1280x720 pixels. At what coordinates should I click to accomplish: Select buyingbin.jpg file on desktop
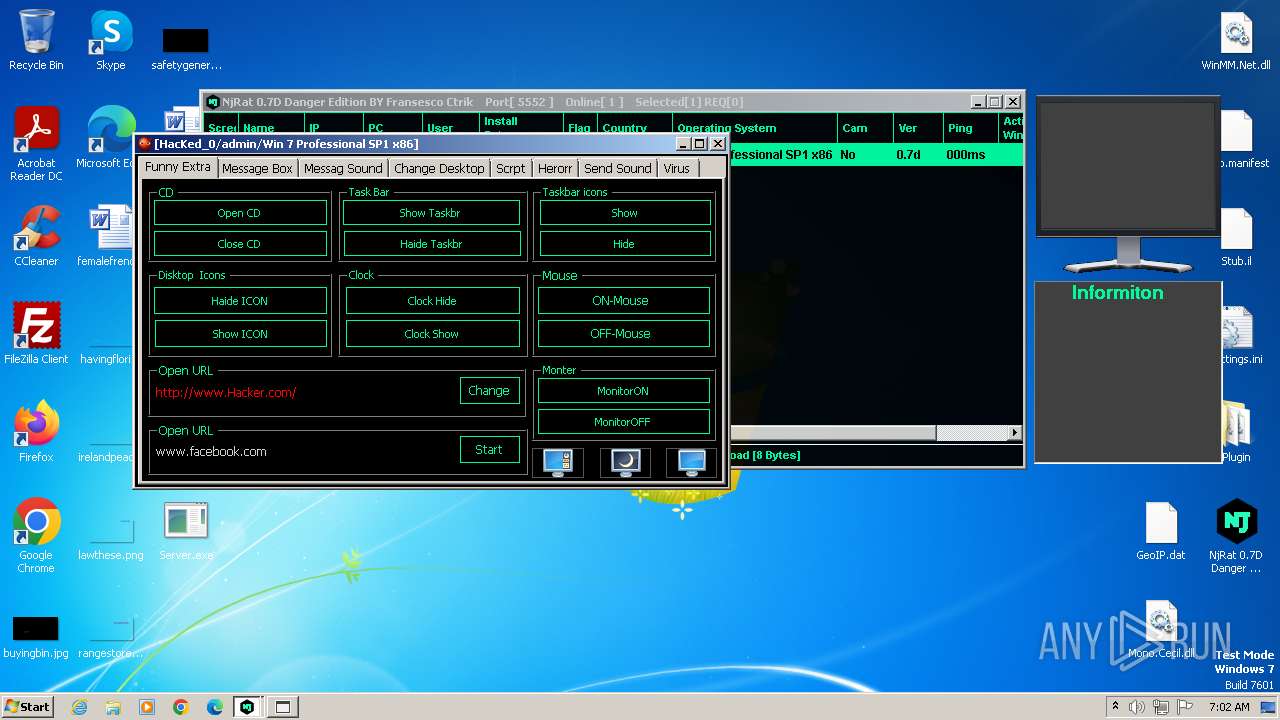pyautogui.click(x=36, y=638)
